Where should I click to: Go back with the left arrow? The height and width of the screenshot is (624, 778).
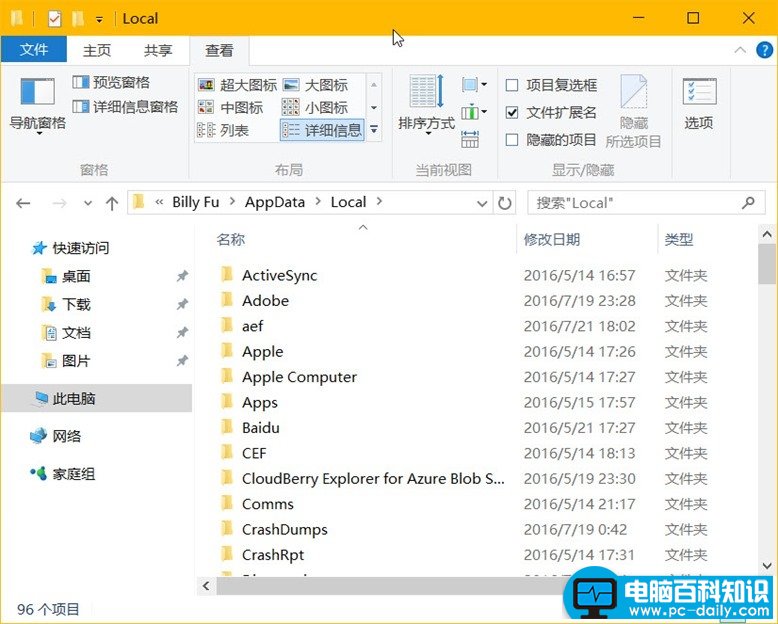23,203
